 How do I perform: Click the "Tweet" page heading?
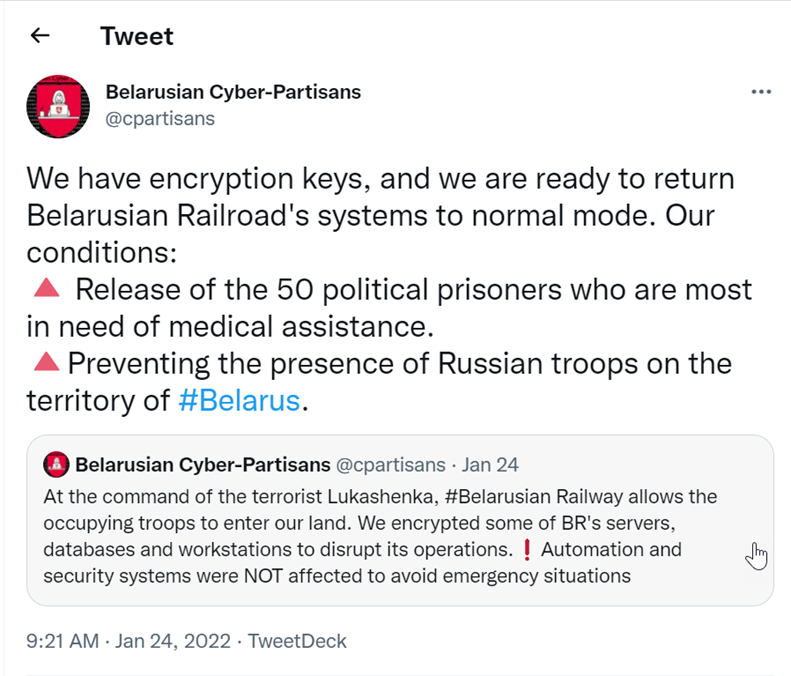136,37
